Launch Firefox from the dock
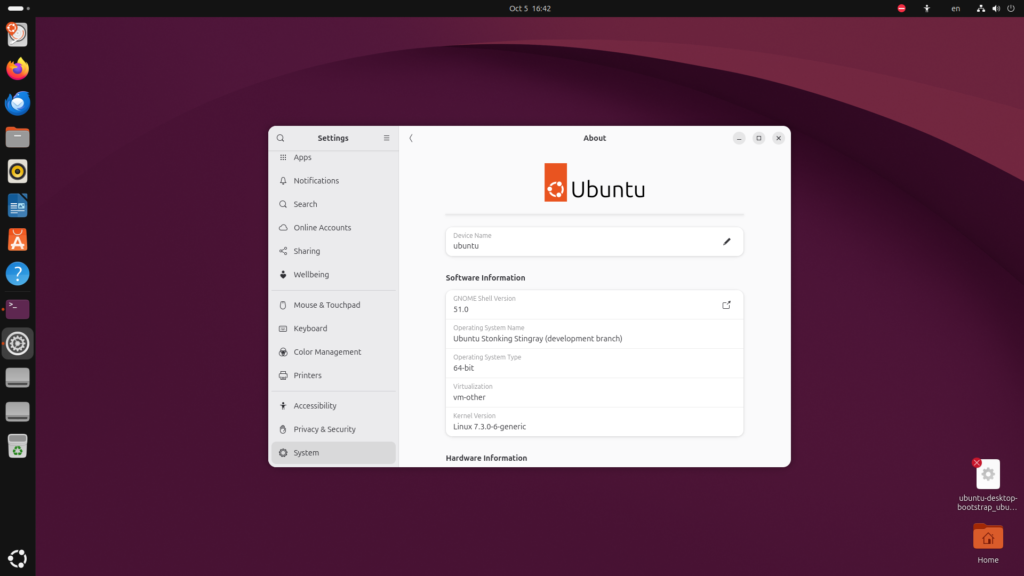This screenshot has width=1024, height=576. click(x=18, y=69)
